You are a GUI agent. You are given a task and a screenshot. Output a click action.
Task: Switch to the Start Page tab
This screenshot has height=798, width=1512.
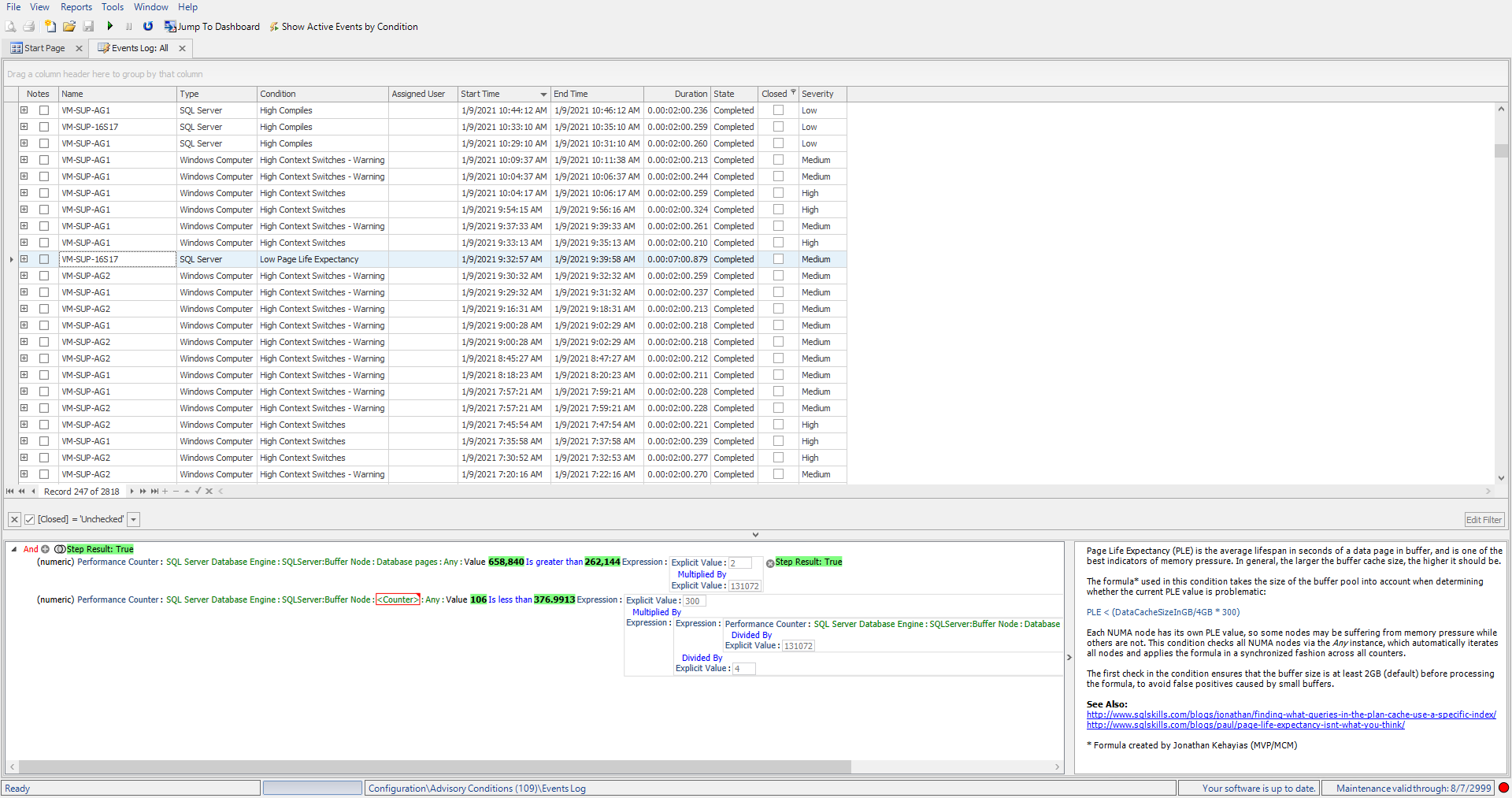44,48
